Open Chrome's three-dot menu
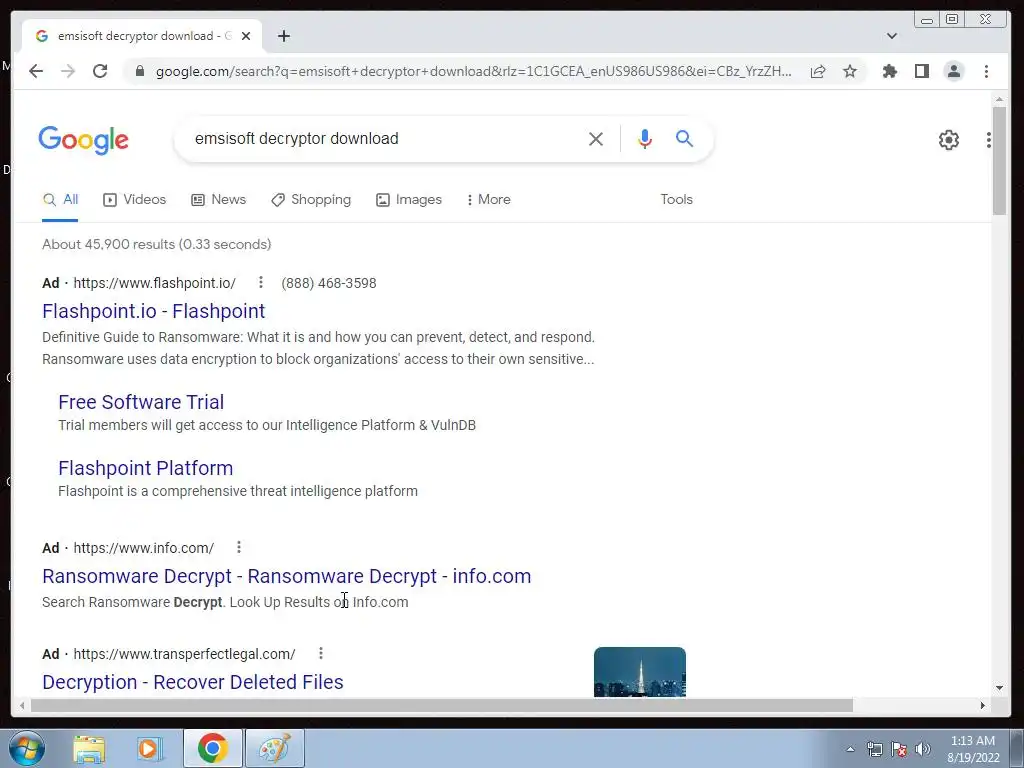 [986, 71]
